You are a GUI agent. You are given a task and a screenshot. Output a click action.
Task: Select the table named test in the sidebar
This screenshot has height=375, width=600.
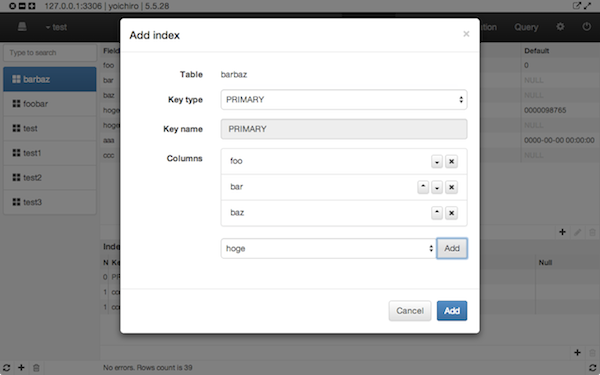[50, 128]
